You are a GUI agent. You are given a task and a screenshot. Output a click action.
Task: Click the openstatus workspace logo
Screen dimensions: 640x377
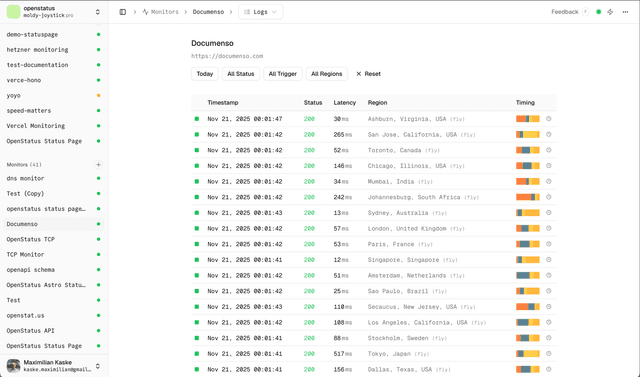pyautogui.click(x=13, y=12)
